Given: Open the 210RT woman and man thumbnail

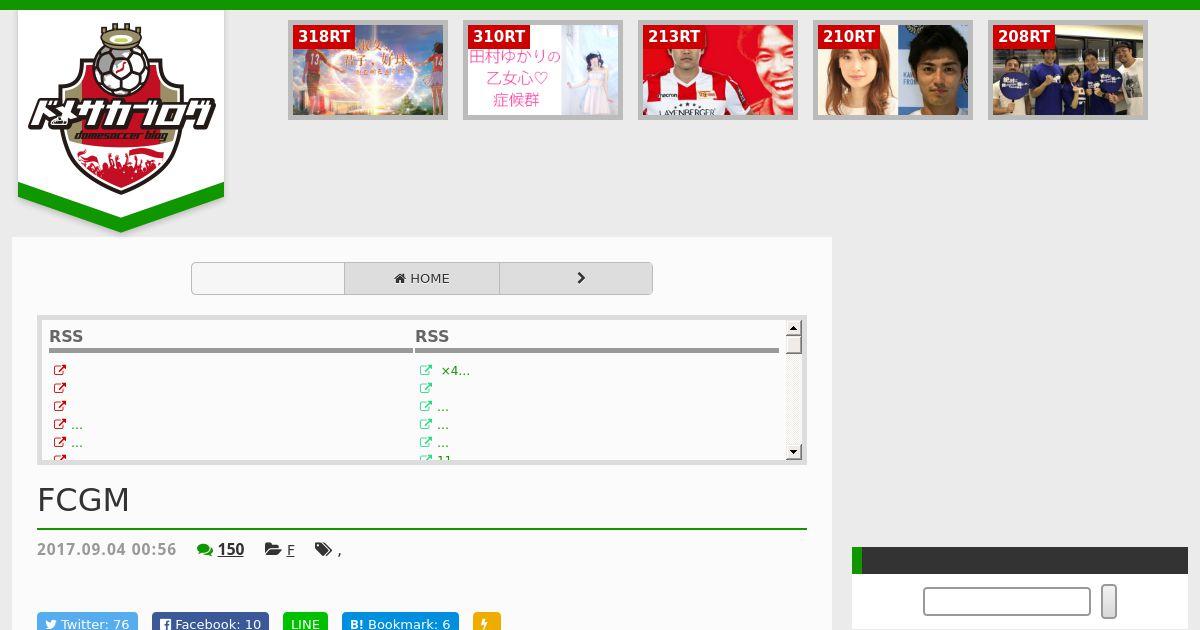Looking at the screenshot, I should [x=893, y=70].
